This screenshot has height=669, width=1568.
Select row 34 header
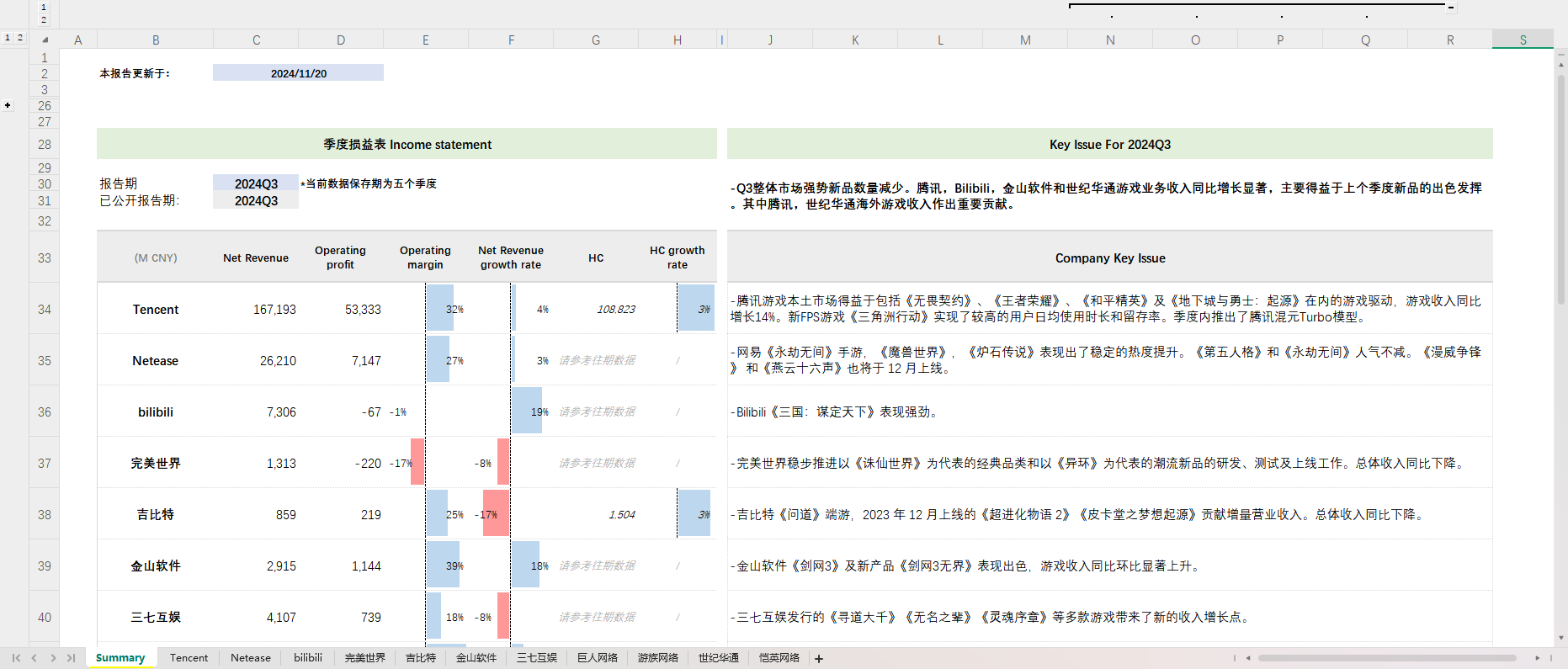[45, 309]
